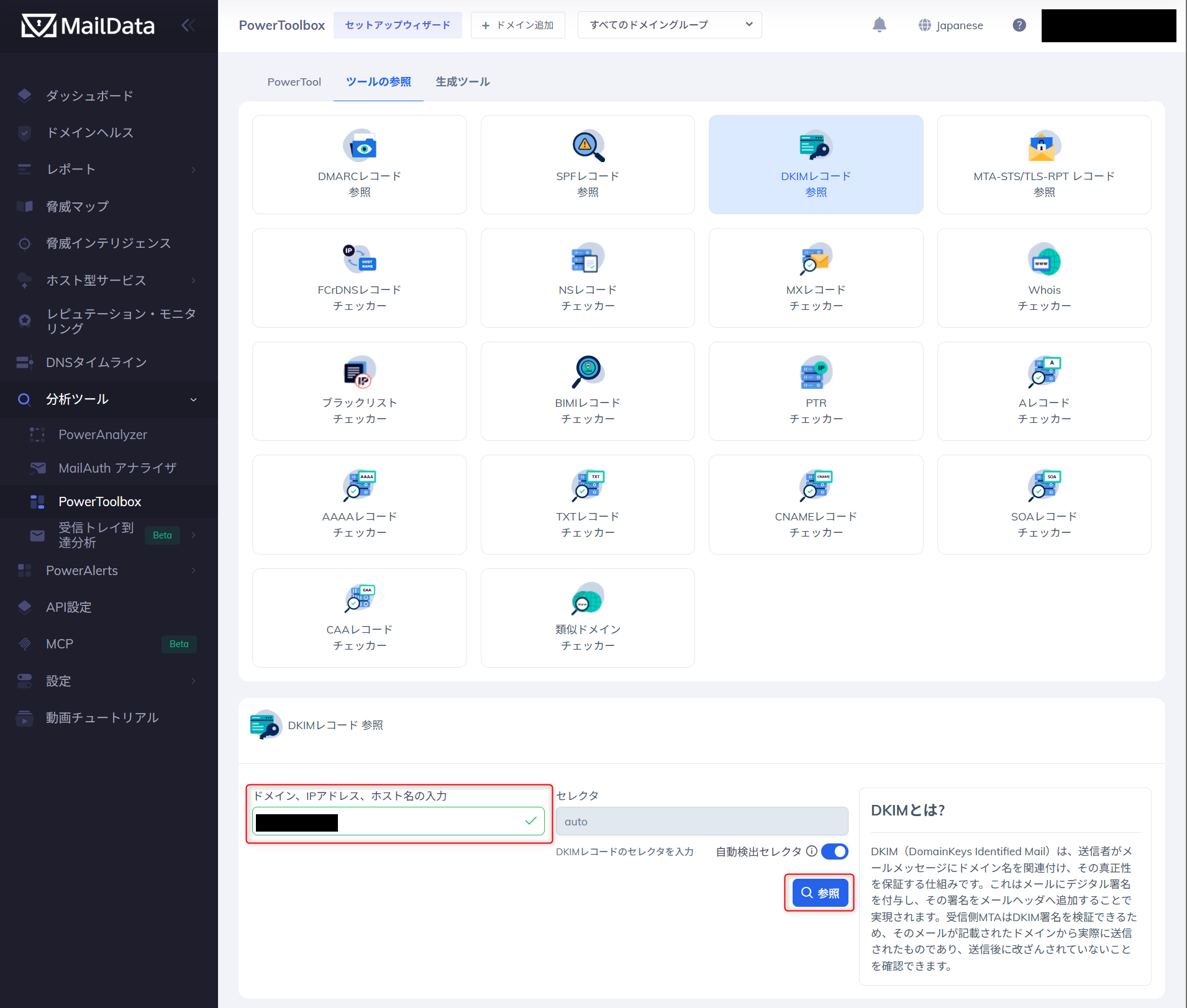
Task: Click the ダッシュボード sidebar icon
Action: click(x=24, y=95)
